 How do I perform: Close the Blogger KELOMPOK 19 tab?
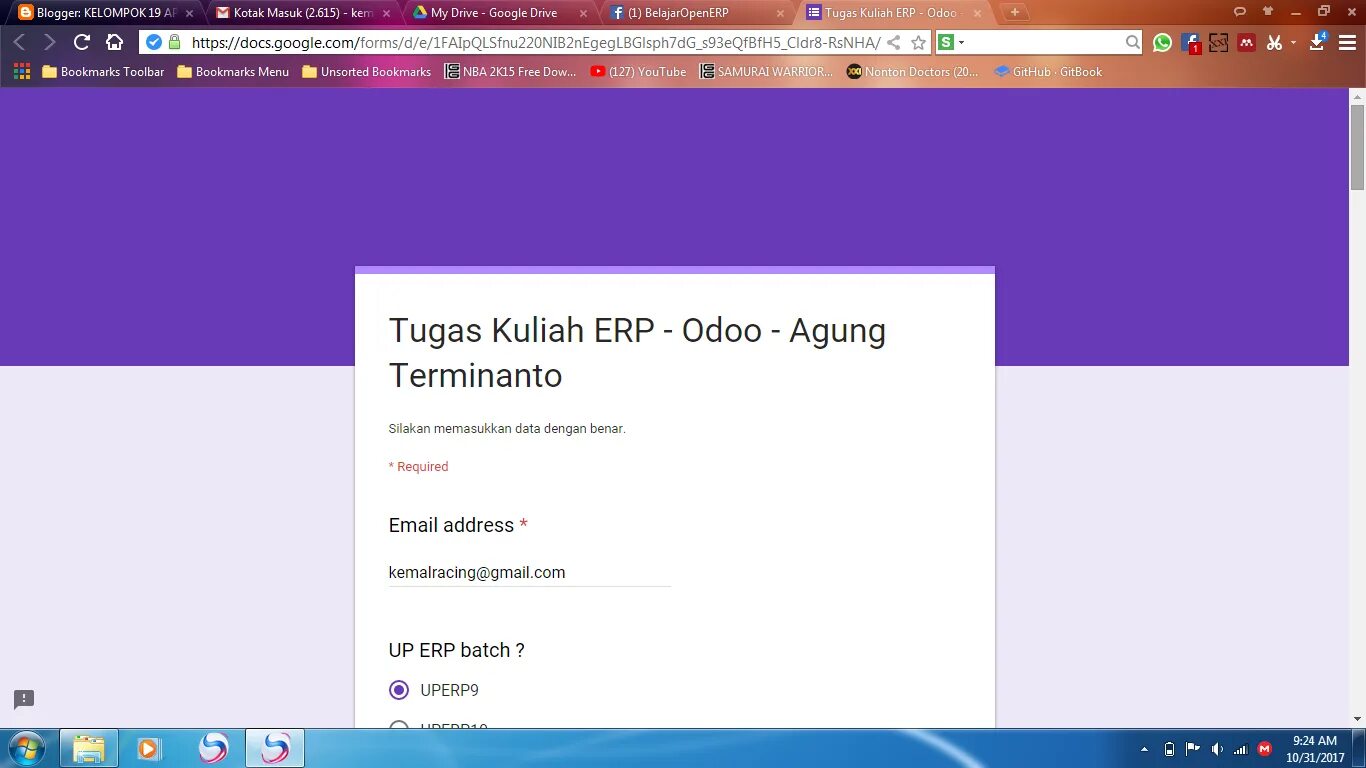coord(189,13)
